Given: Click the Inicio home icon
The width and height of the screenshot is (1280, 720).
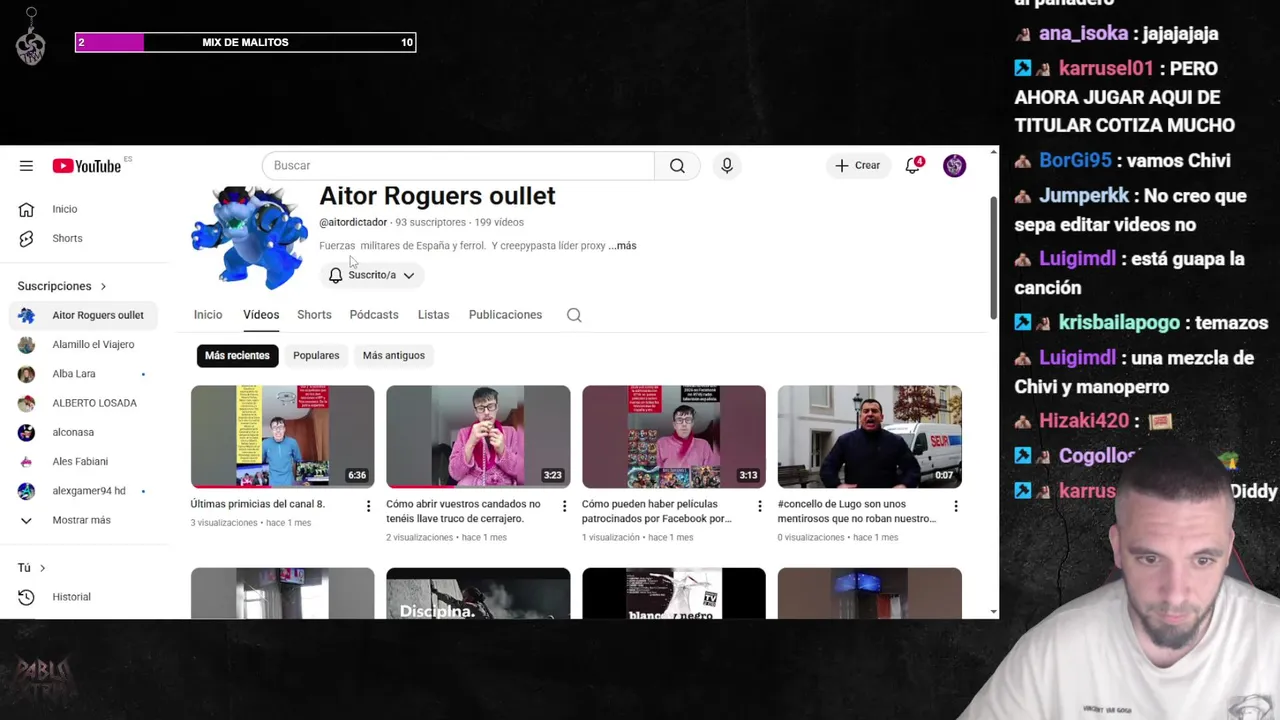Looking at the screenshot, I should 27,209.
